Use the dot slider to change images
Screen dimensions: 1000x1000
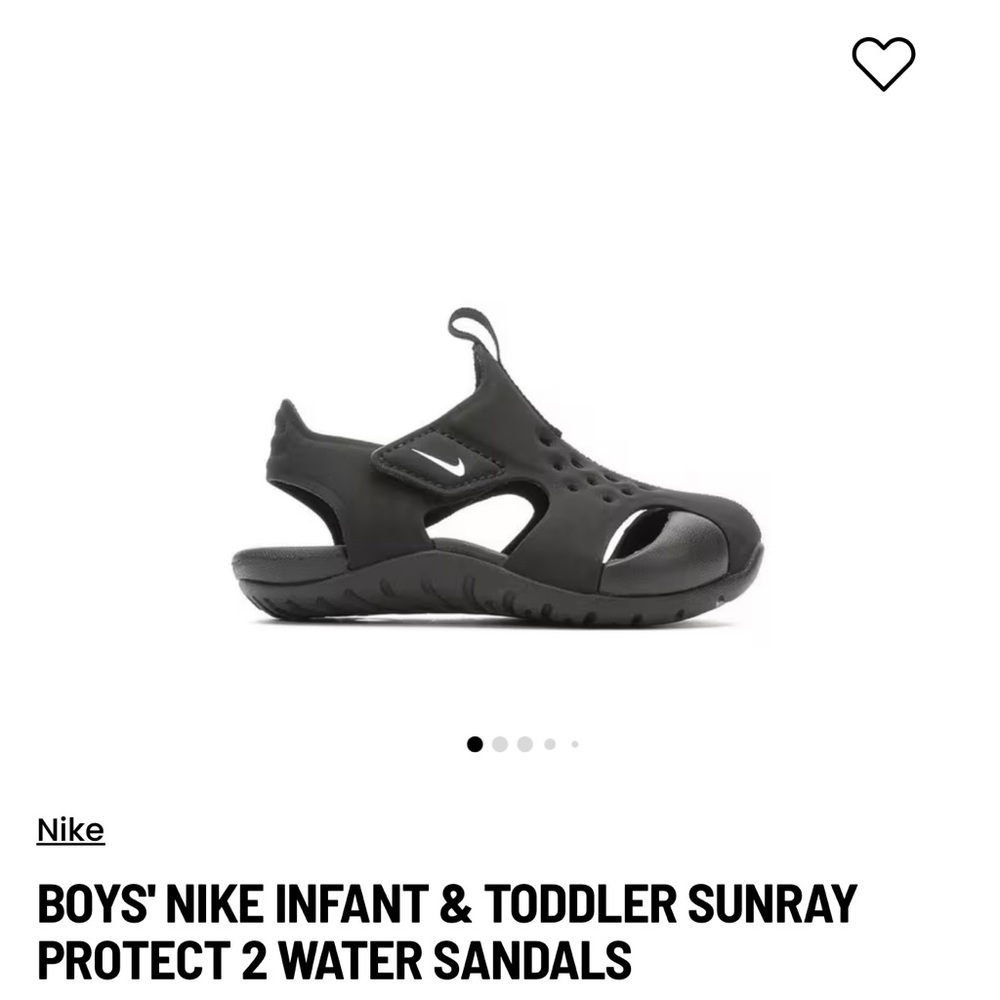coord(525,743)
